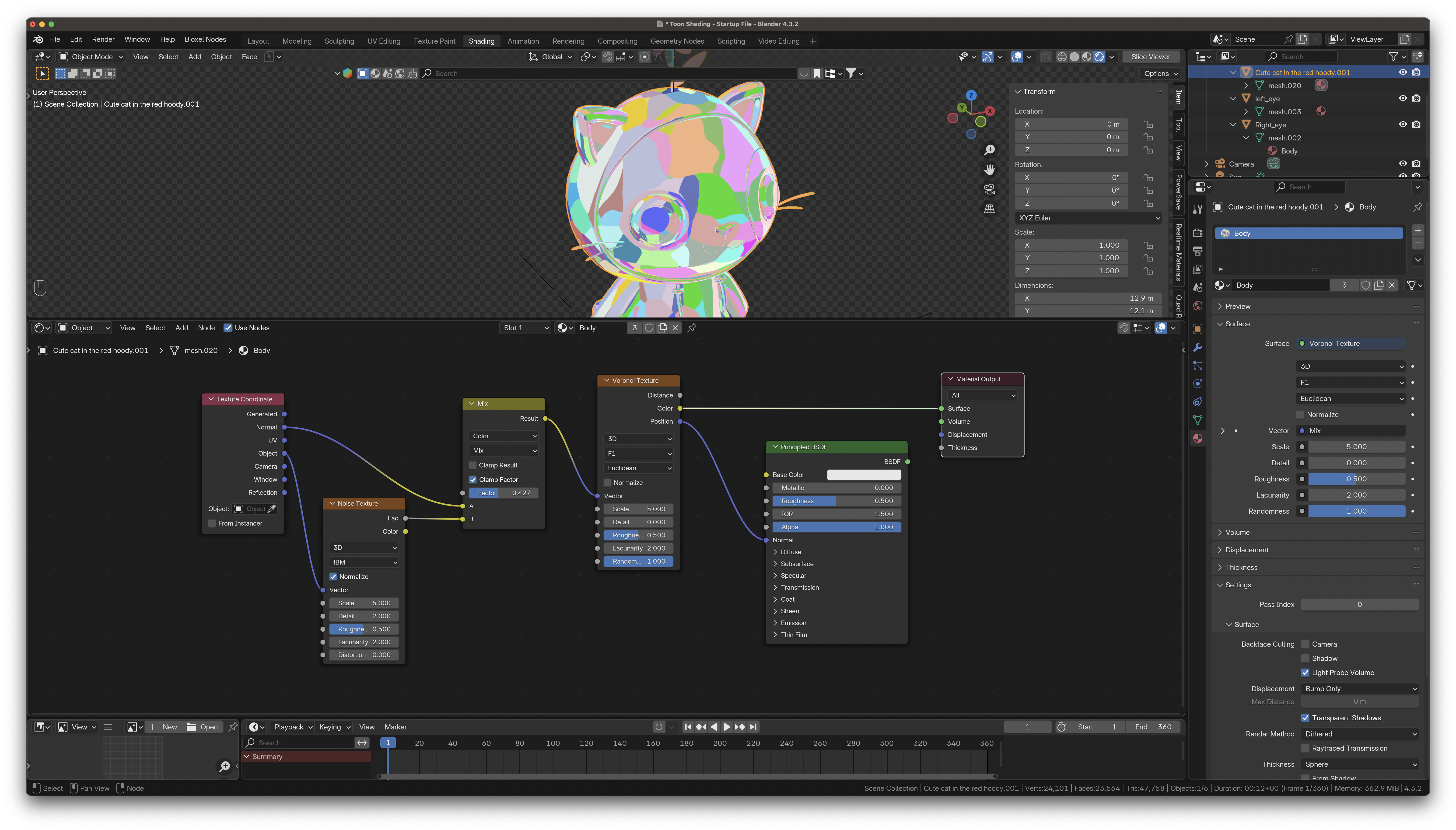Open the Bump Only displacement dropdown
The width and height of the screenshot is (1456, 830).
(1360, 689)
